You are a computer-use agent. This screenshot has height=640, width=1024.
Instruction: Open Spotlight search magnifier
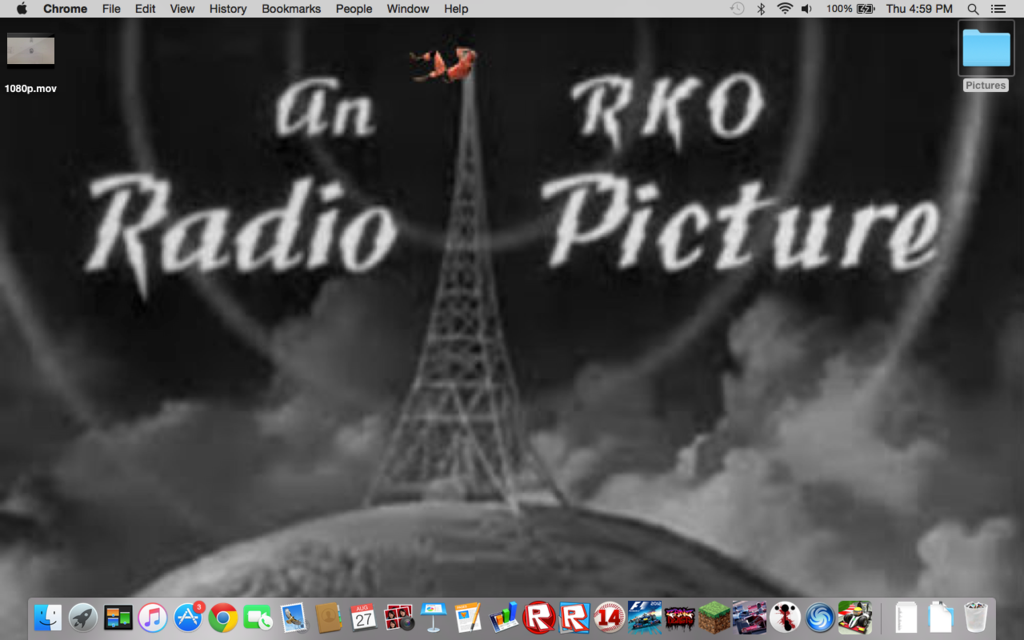tap(973, 8)
